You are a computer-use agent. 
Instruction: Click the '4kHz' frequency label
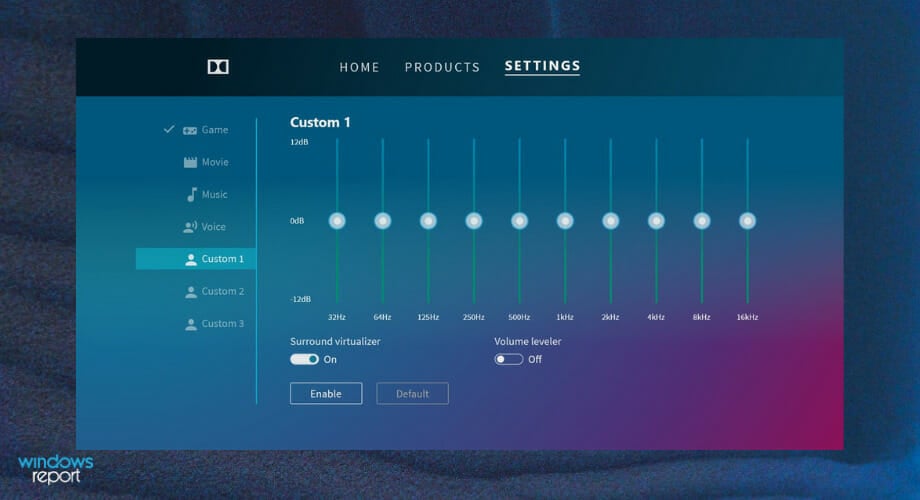[656, 317]
